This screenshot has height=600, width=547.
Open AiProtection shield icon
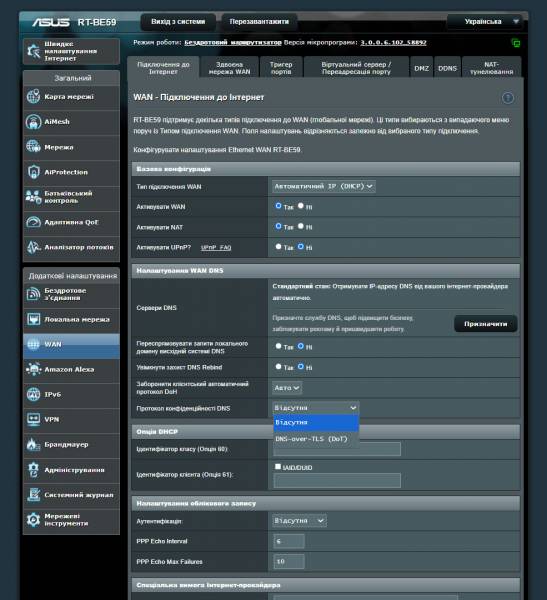[33, 172]
